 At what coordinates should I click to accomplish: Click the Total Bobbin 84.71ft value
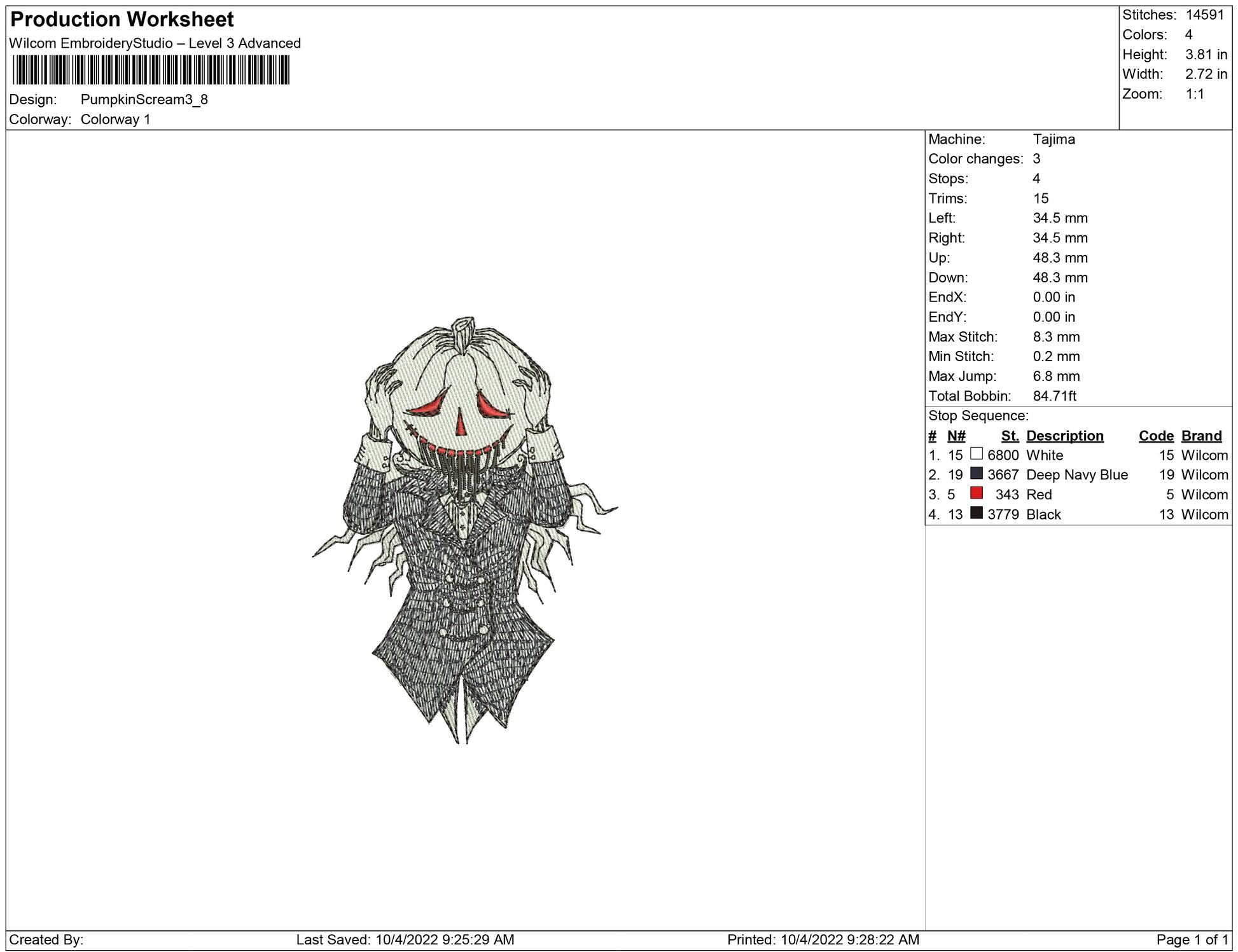click(x=1054, y=396)
